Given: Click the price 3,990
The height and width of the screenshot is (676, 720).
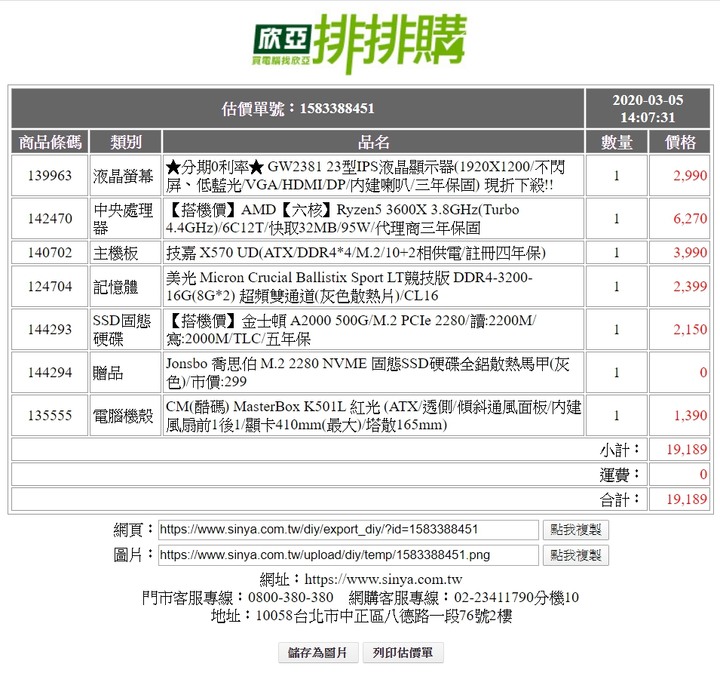Looking at the screenshot, I should pyautogui.click(x=690, y=253).
